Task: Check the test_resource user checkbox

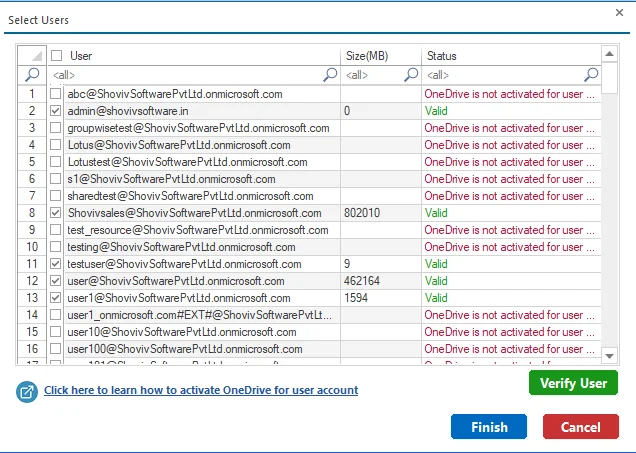Action: (56, 230)
